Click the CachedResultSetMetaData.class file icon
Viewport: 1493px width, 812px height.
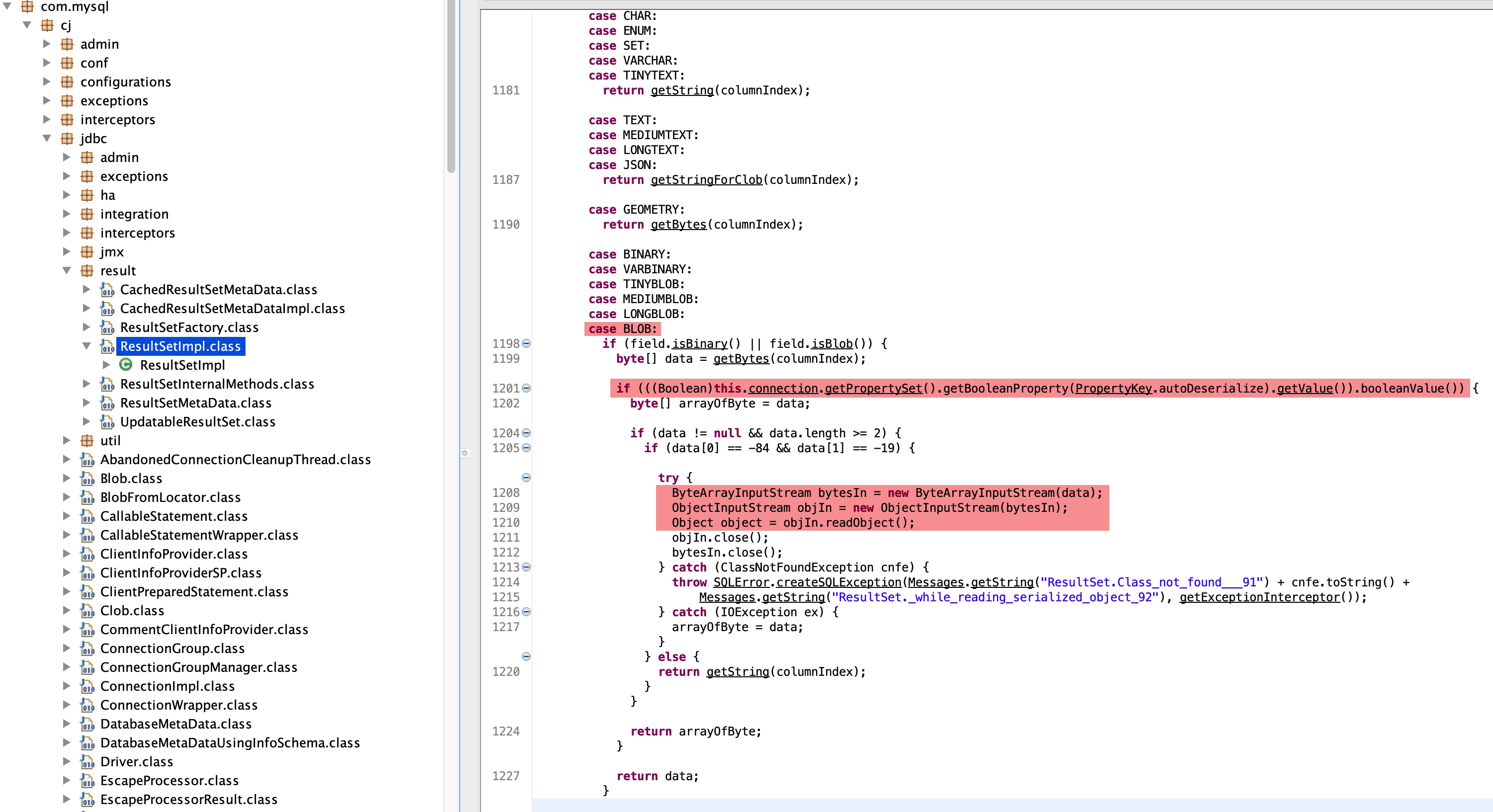tap(107, 290)
